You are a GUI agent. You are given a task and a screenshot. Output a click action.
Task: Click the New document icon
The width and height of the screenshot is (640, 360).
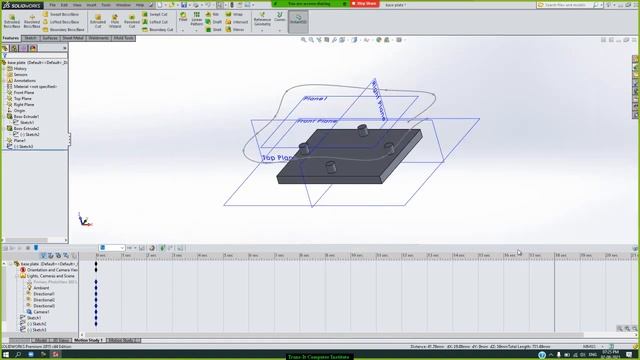coord(160,5)
